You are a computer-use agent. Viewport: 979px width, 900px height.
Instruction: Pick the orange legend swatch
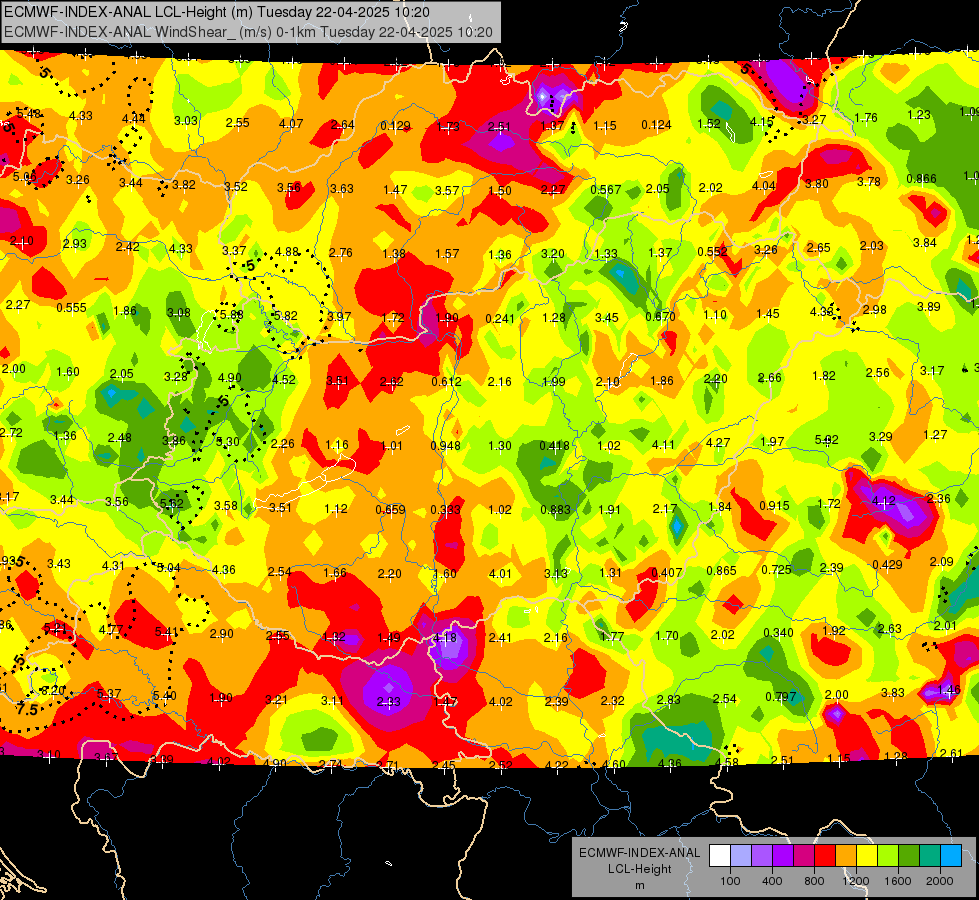coord(846,856)
